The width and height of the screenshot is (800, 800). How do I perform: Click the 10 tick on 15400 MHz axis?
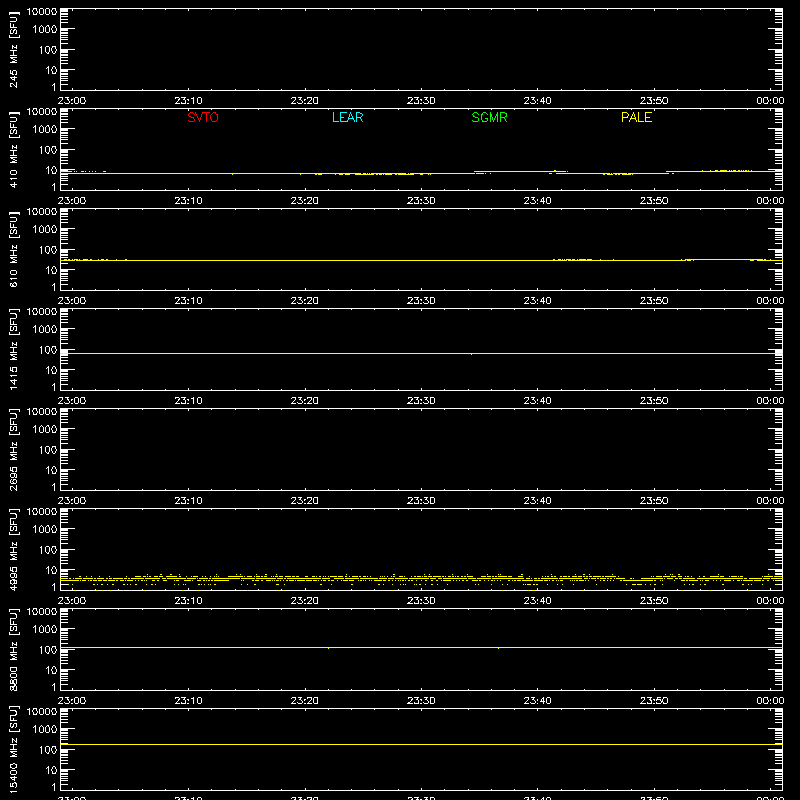pos(52,770)
